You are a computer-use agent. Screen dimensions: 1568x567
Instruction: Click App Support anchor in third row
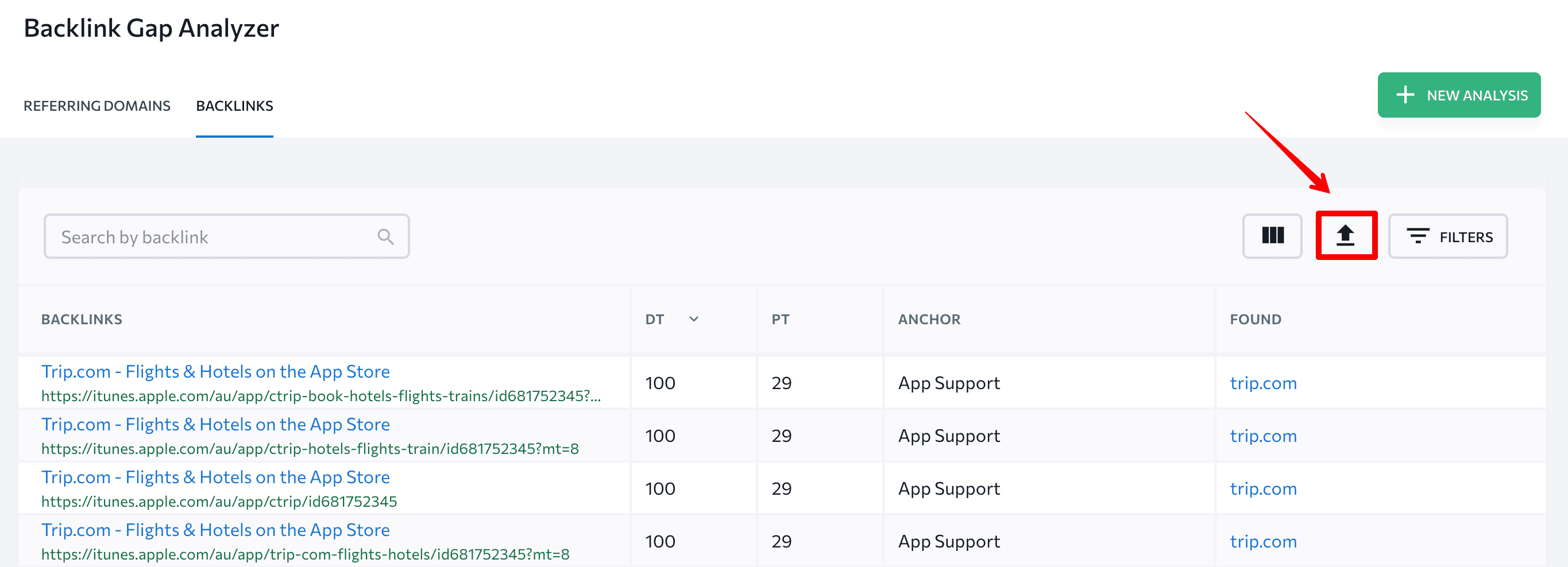tap(949, 489)
